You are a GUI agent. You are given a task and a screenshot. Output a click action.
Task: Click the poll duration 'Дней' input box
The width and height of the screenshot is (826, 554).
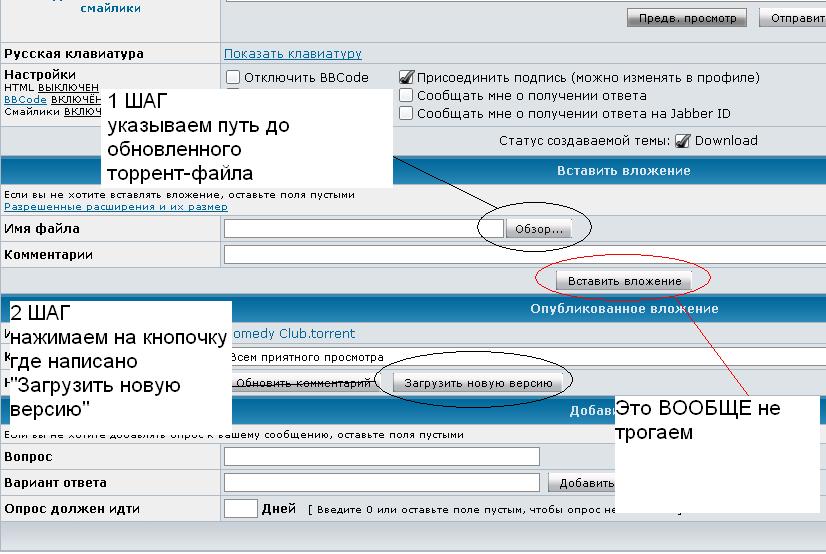coord(241,509)
